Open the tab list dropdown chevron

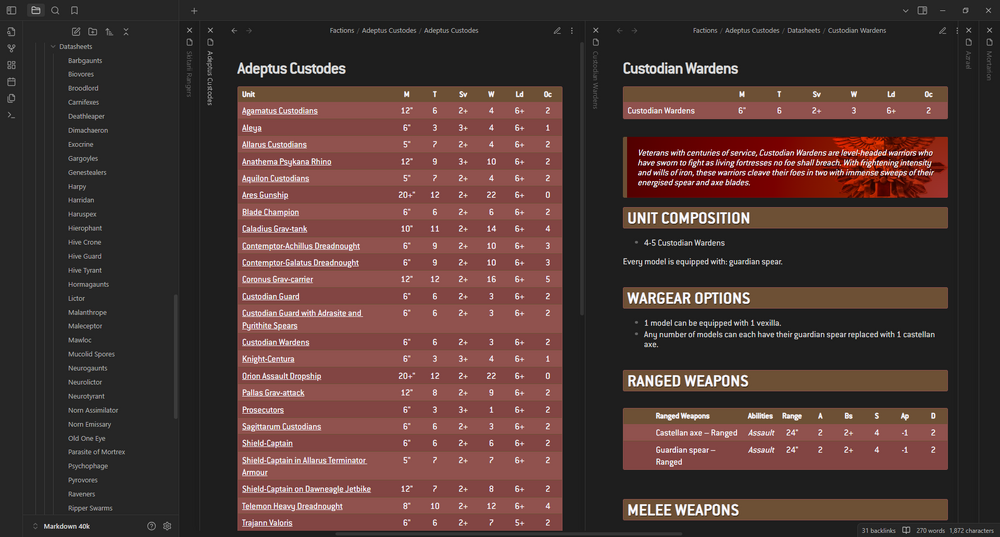click(x=906, y=10)
